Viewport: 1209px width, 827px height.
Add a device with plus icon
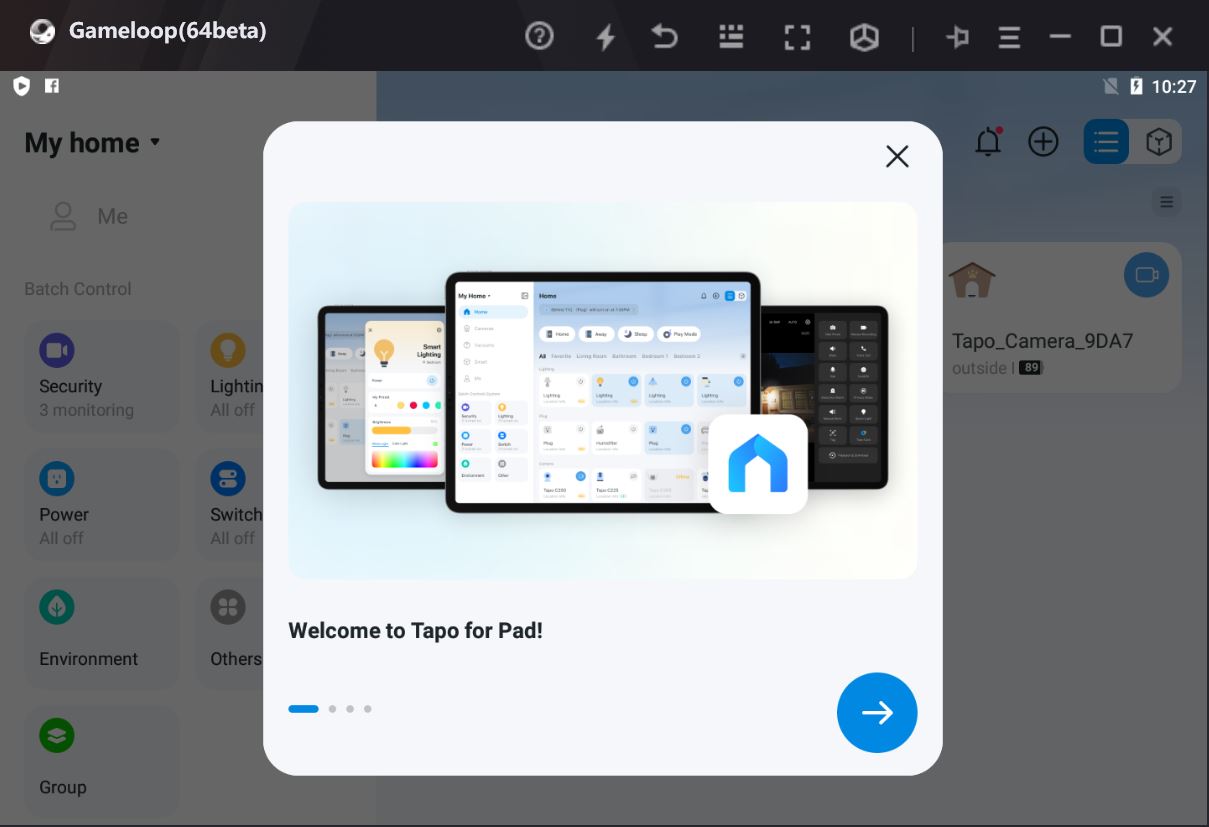click(x=1043, y=142)
